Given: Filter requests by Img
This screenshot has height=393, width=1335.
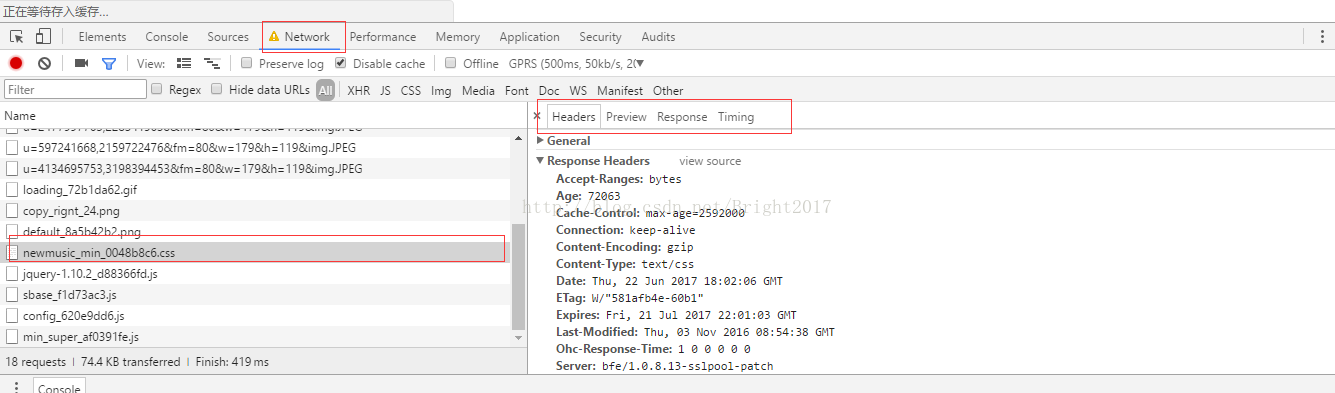Looking at the screenshot, I should point(441,90).
